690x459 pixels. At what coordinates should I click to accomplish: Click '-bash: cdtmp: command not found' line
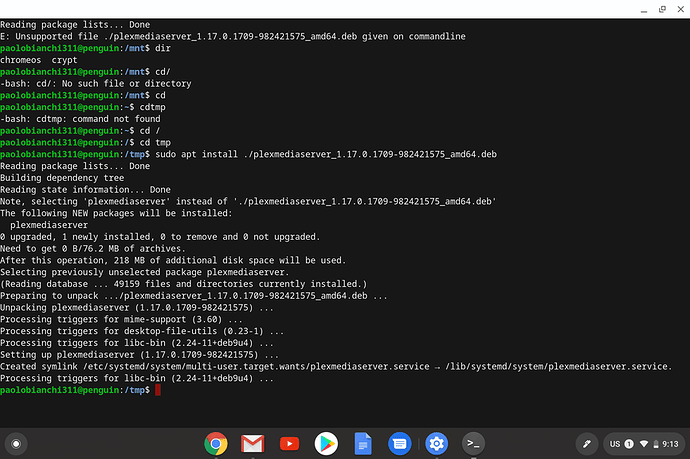point(80,119)
